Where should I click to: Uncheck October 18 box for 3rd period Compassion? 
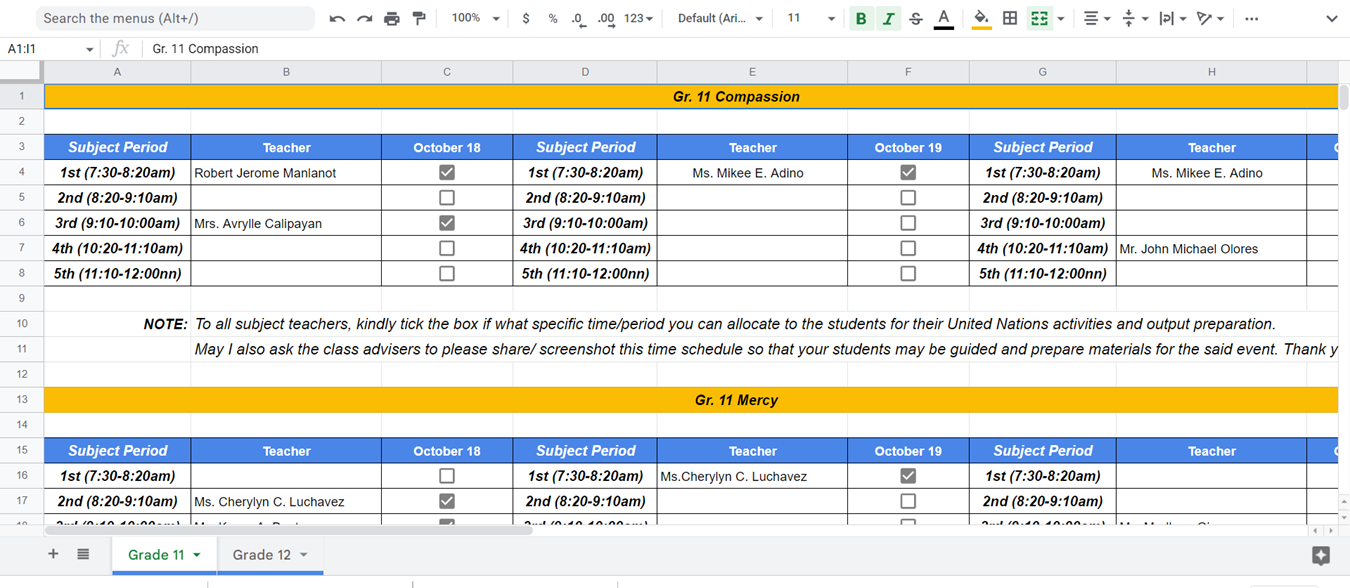pyautogui.click(x=447, y=223)
